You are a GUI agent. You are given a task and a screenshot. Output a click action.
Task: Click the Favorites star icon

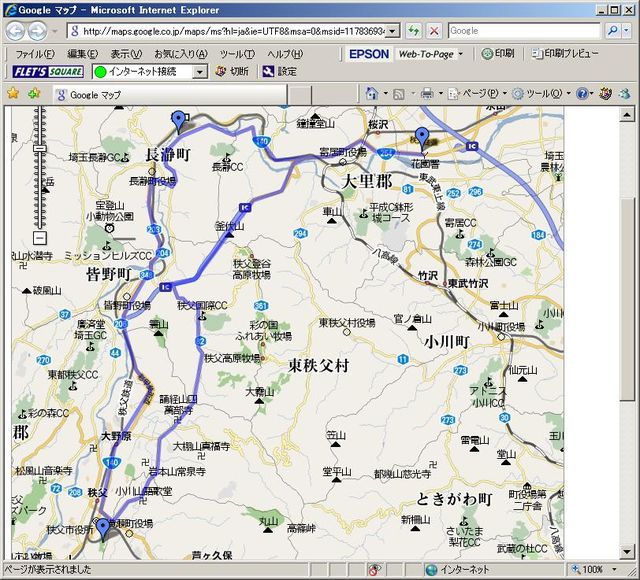[x=13, y=93]
